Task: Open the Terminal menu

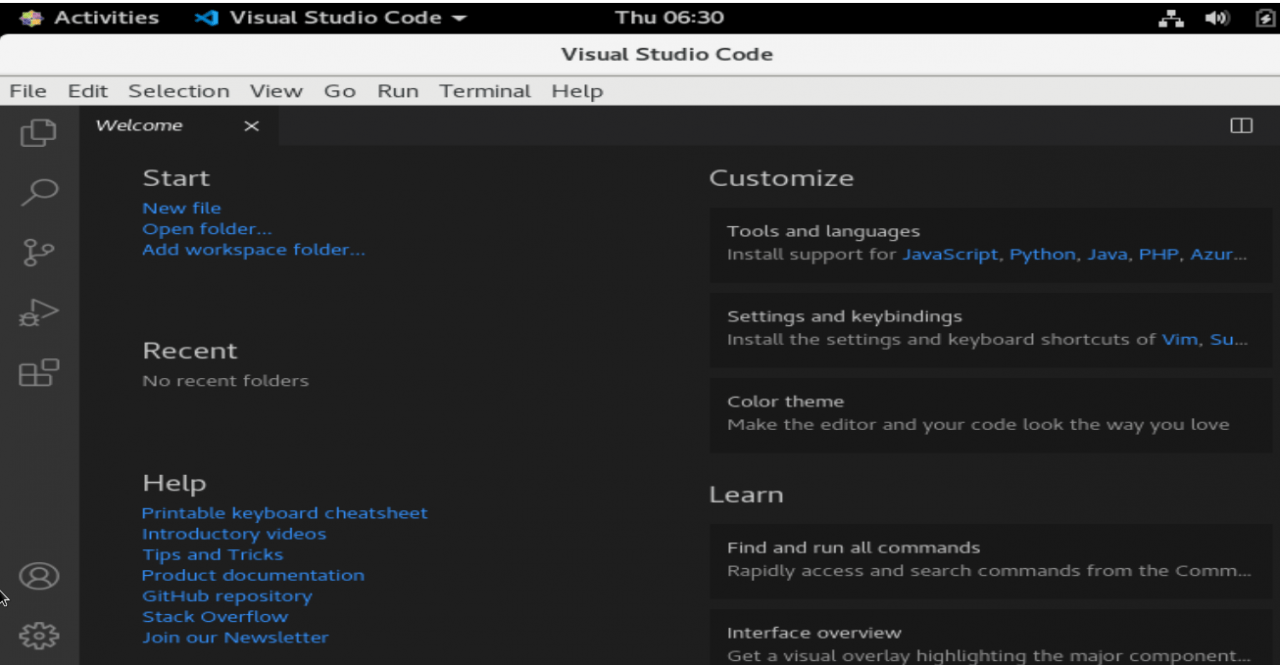Action: [x=485, y=91]
